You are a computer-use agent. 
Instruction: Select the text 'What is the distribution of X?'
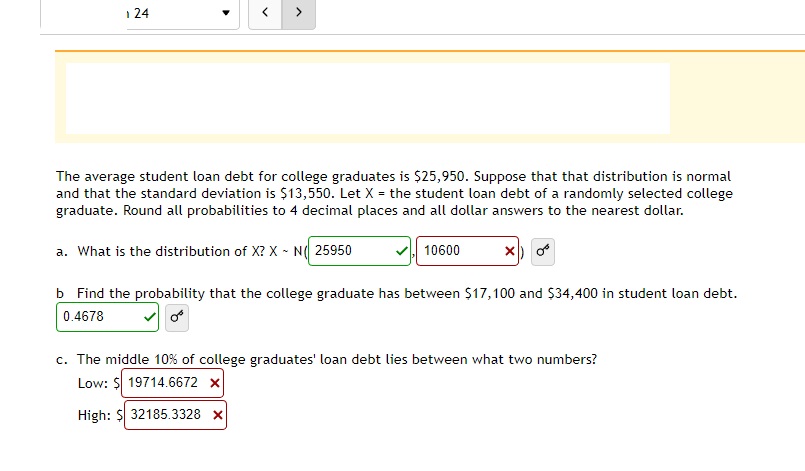point(170,252)
